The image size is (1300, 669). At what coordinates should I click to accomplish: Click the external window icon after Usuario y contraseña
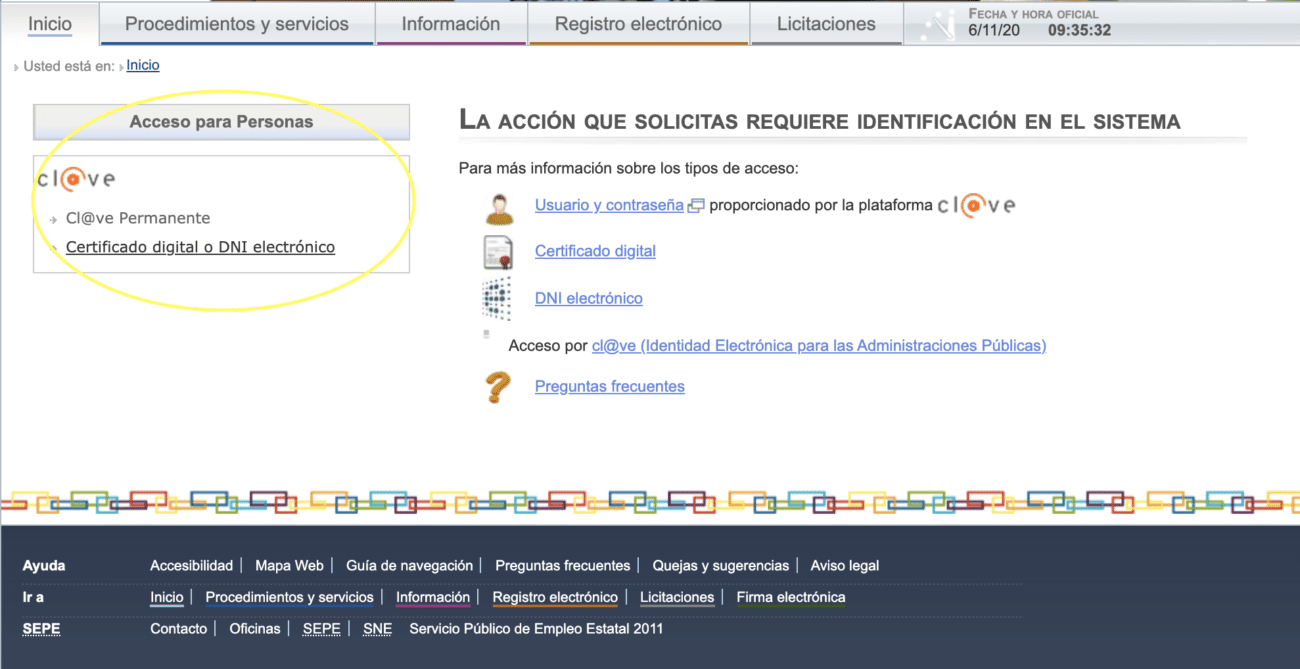pos(697,204)
